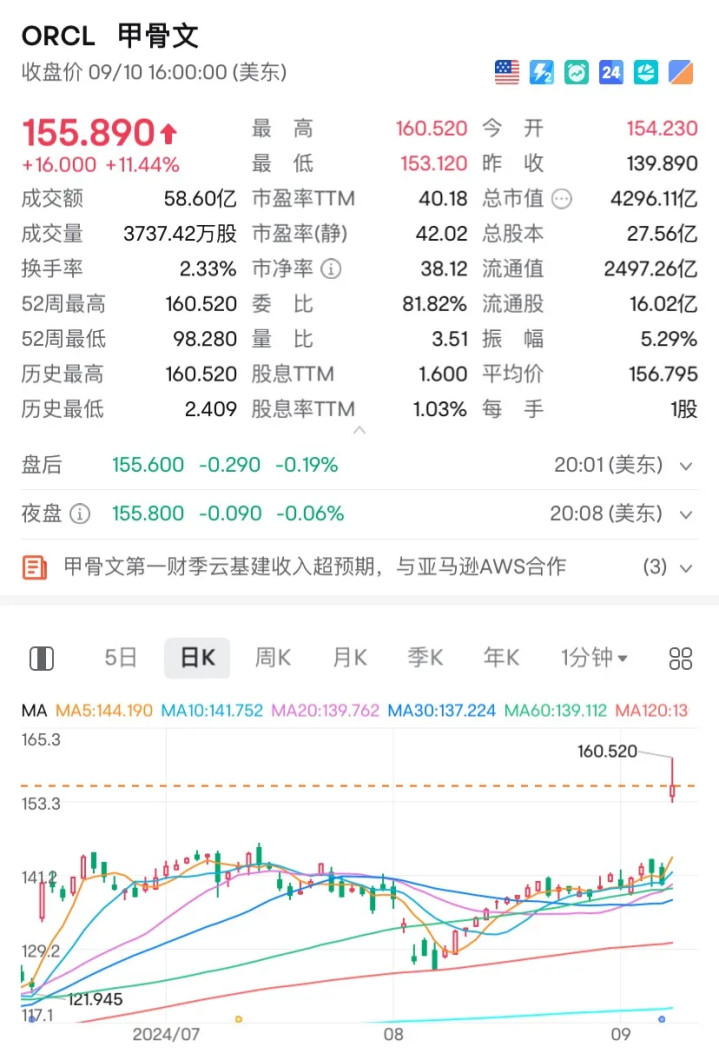This screenshot has height=1060, width=719.
Task: Tap the US flag market icon
Action: [507, 72]
